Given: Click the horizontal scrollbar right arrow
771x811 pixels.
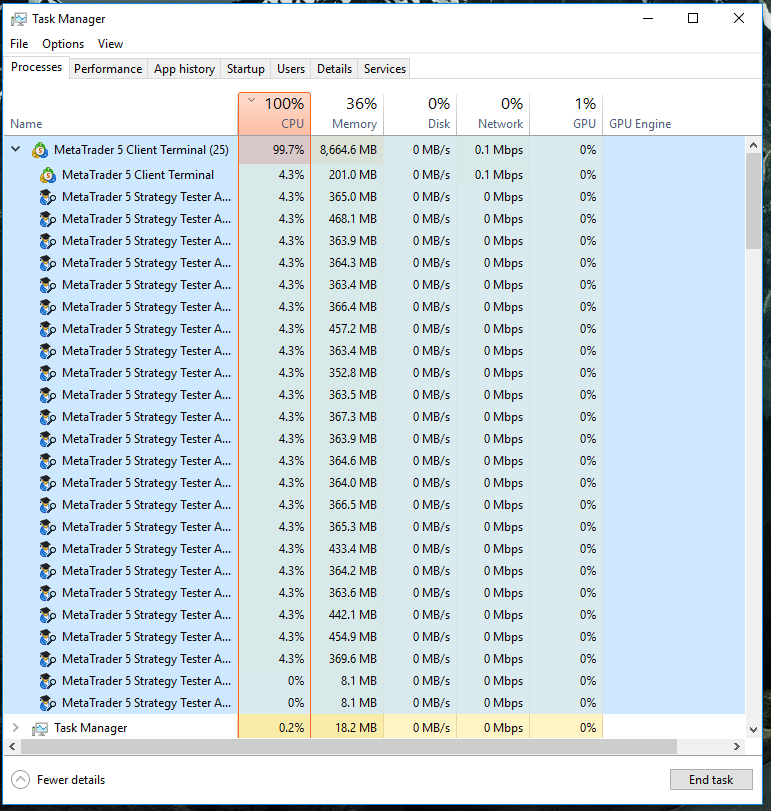Looking at the screenshot, I should click(x=737, y=746).
